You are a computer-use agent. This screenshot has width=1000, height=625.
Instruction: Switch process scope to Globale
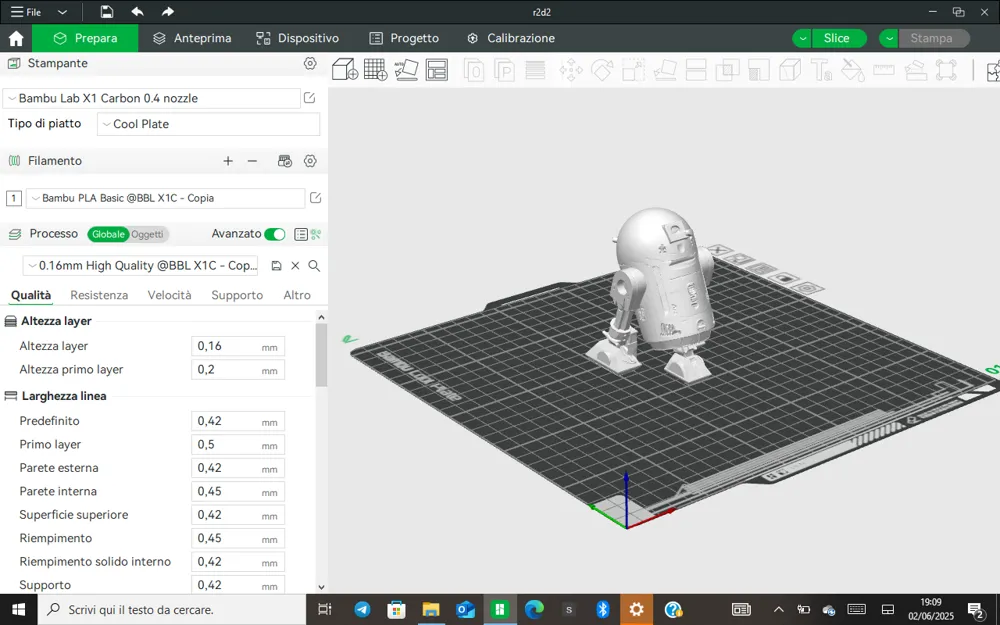pyautogui.click(x=108, y=234)
